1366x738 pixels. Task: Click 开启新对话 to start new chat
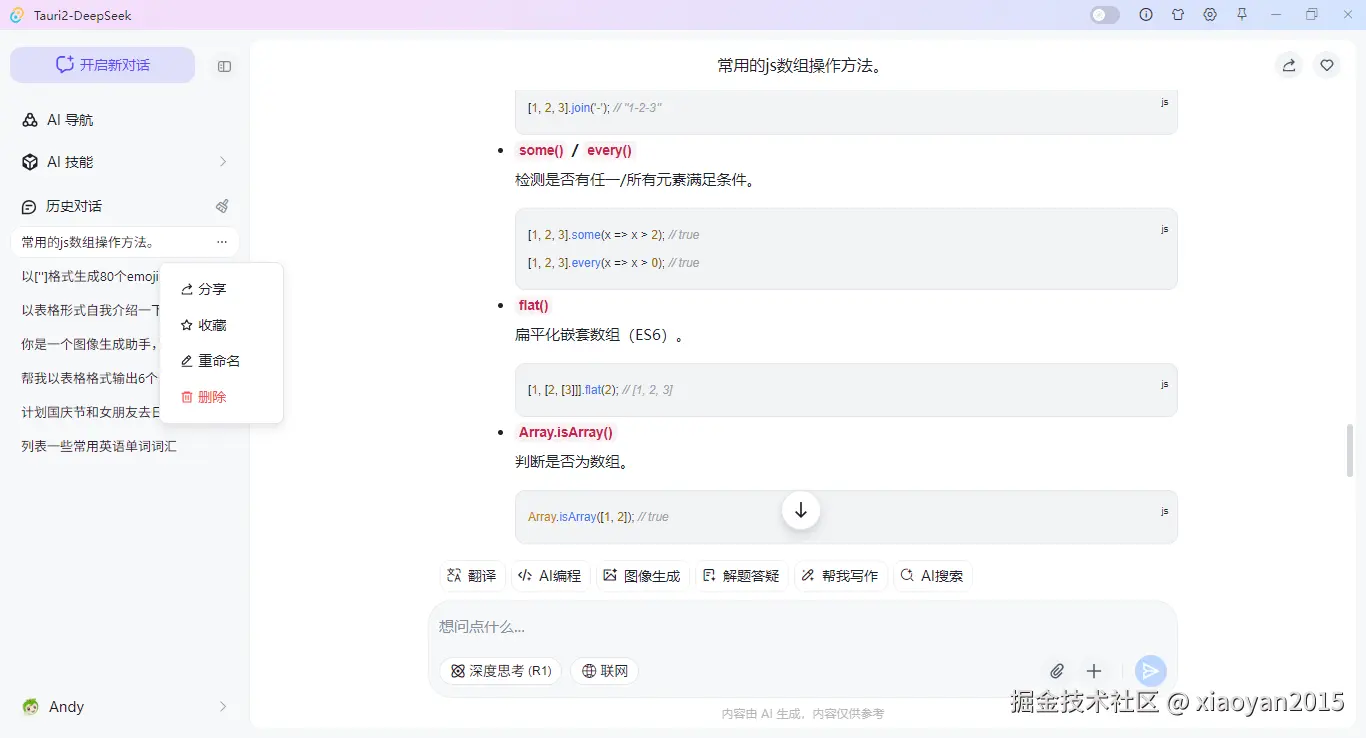[x=102, y=64]
